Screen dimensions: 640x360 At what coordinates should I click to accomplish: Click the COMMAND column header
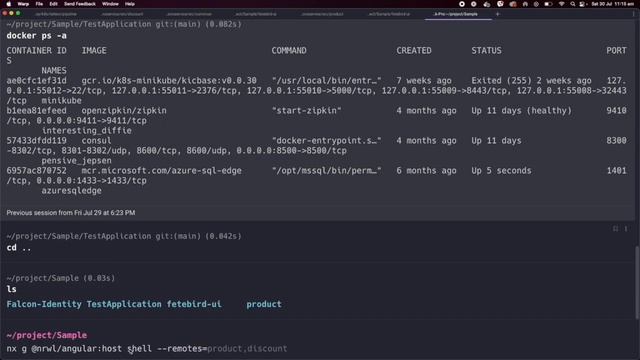click(x=289, y=51)
